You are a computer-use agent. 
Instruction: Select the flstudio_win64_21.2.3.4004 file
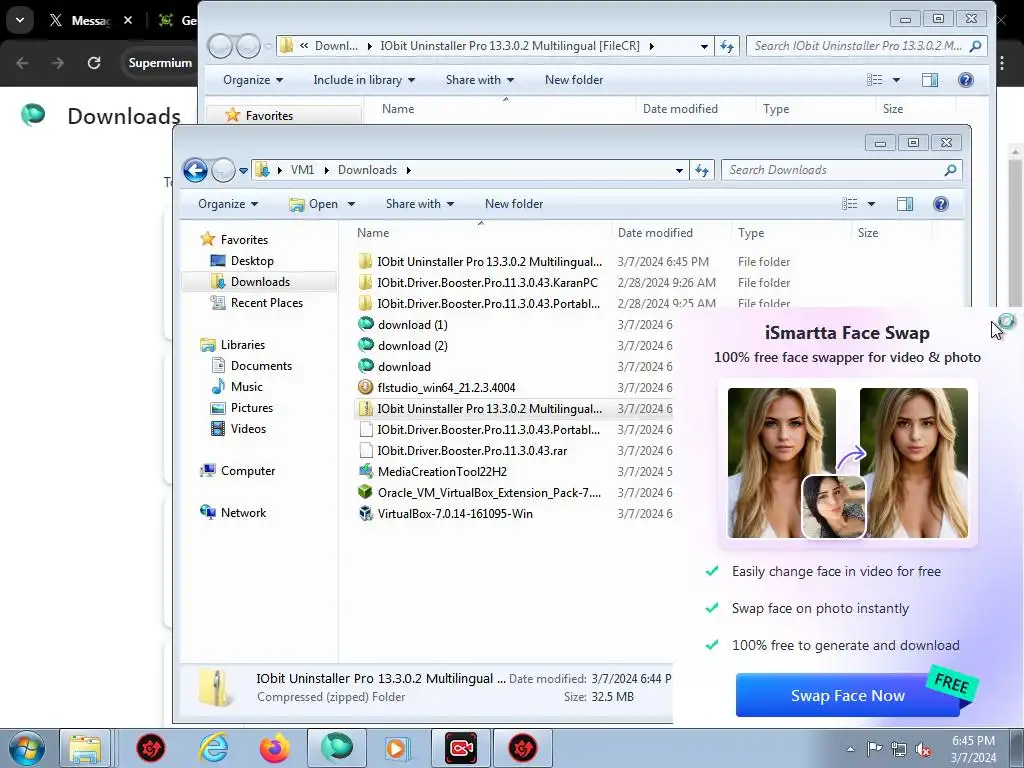pyautogui.click(x=446, y=388)
